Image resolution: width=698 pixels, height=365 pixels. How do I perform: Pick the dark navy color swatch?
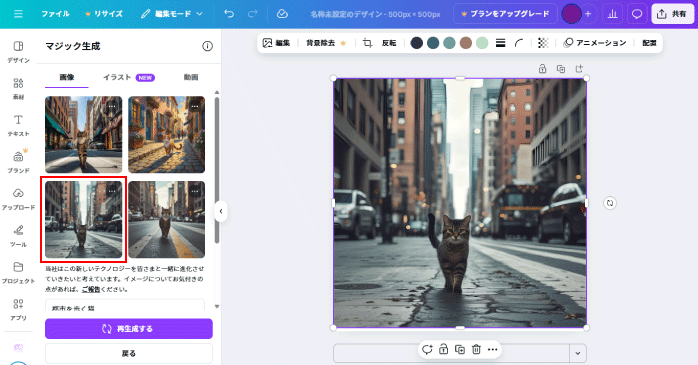click(x=416, y=43)
